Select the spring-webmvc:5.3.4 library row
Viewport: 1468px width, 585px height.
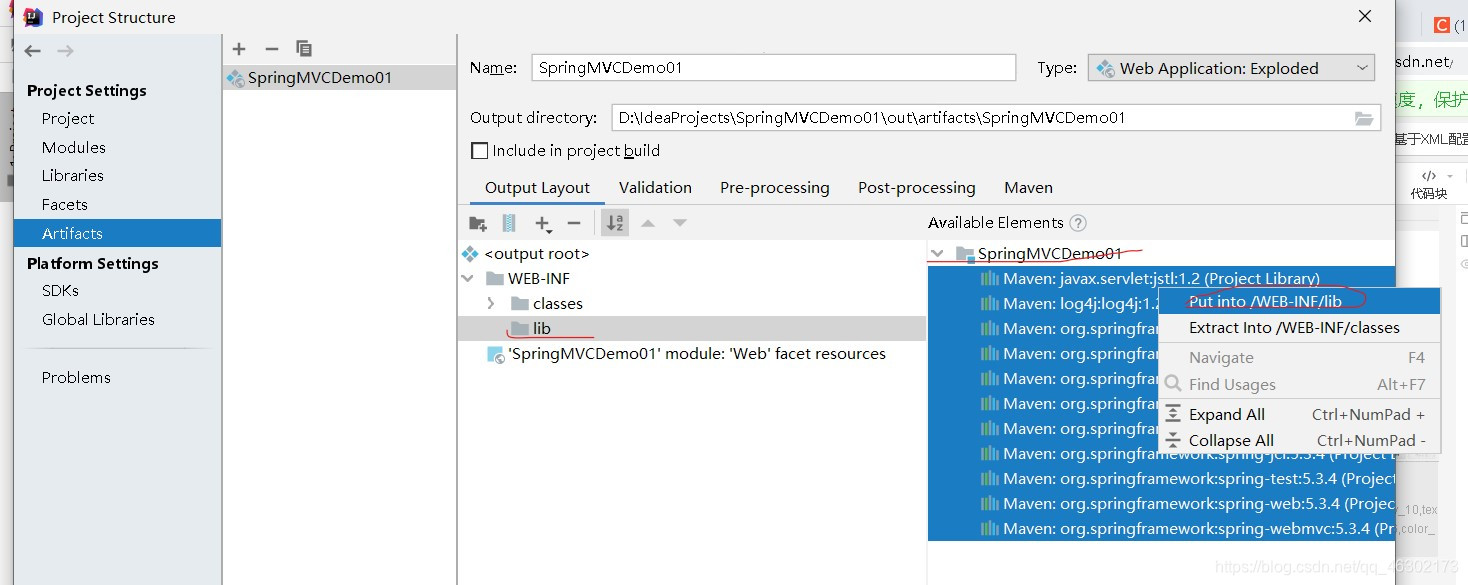pyautogui.click(x=1161, y=528)
